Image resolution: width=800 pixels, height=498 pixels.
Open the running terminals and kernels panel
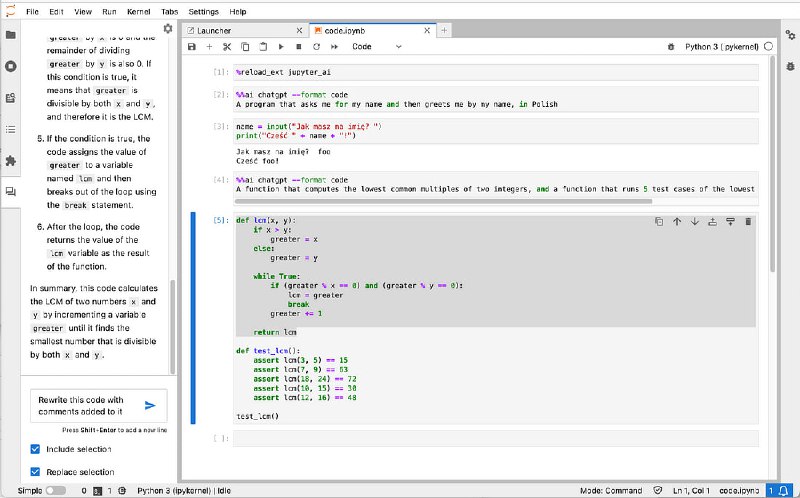pyautogui.click(x=11, y=66)
